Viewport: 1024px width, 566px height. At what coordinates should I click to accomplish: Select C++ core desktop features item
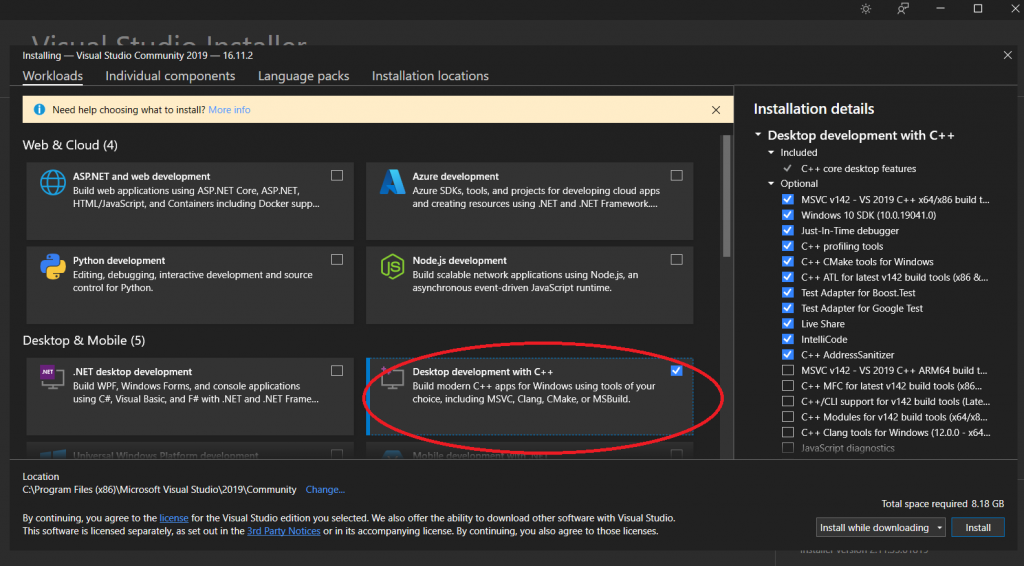858,168
